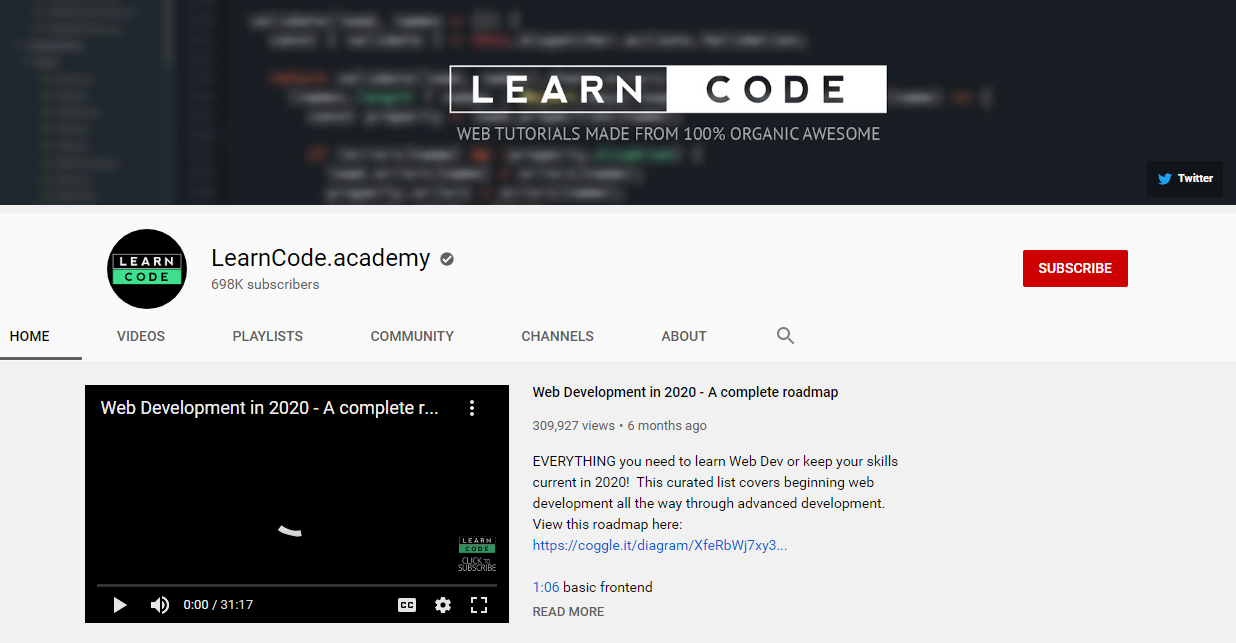The width and height of the screenshot is (1236, 643).
Task: Subscribe to LearnCode.academy channel
Action: [x=1075, y=268]
